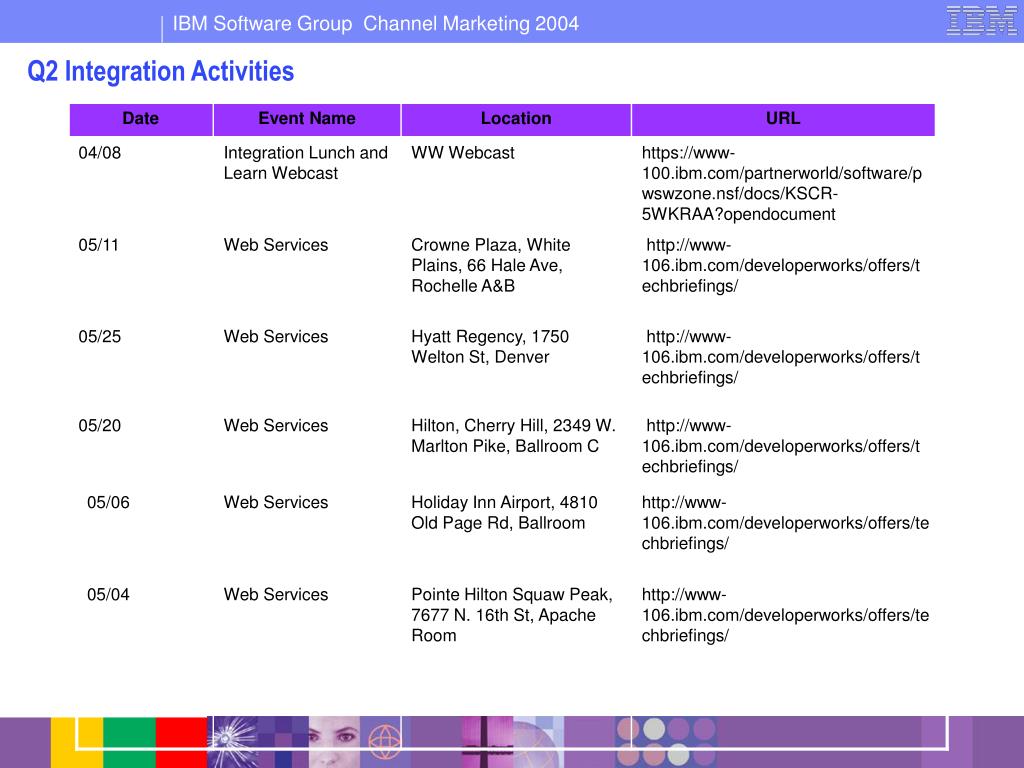Open the techbriefings URL in 05/06 row
The height and width of the screenshot is (768, 1024).
coord(785,522)
